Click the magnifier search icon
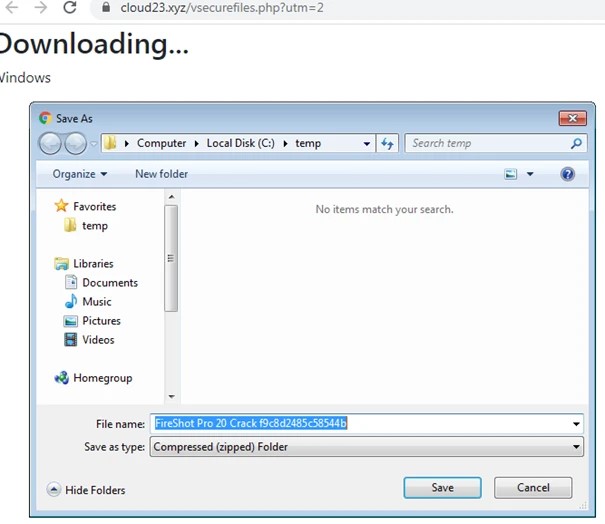The image size is (605, 524). (x=576, y=144)
